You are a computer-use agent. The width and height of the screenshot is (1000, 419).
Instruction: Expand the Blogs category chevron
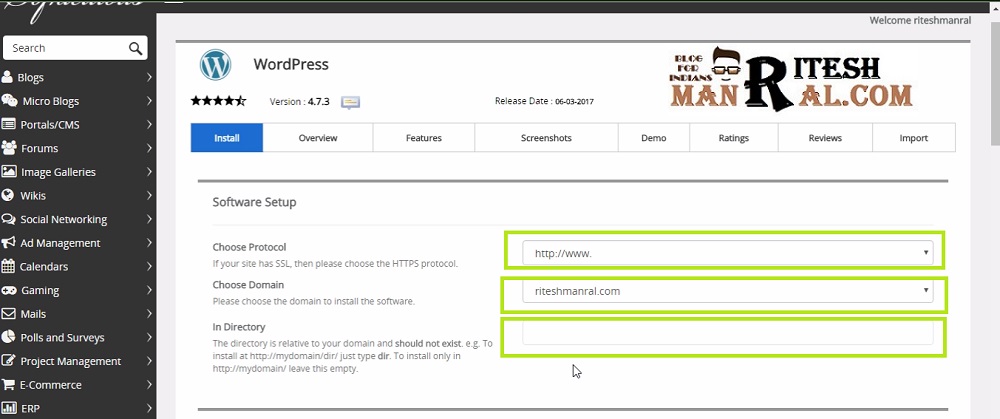coord(149,77)
